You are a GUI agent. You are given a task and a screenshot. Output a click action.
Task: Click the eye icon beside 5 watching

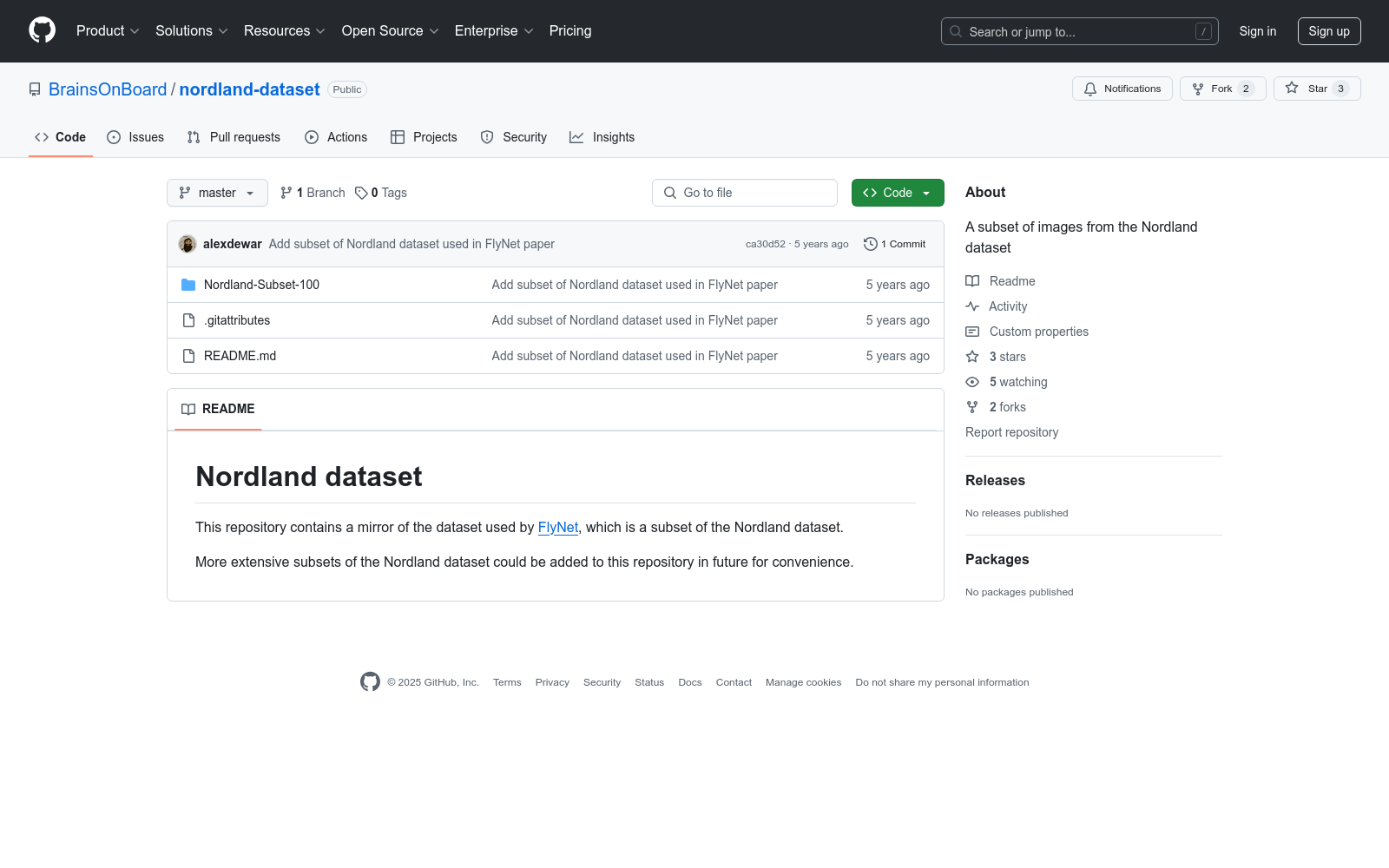click(972, 382)
